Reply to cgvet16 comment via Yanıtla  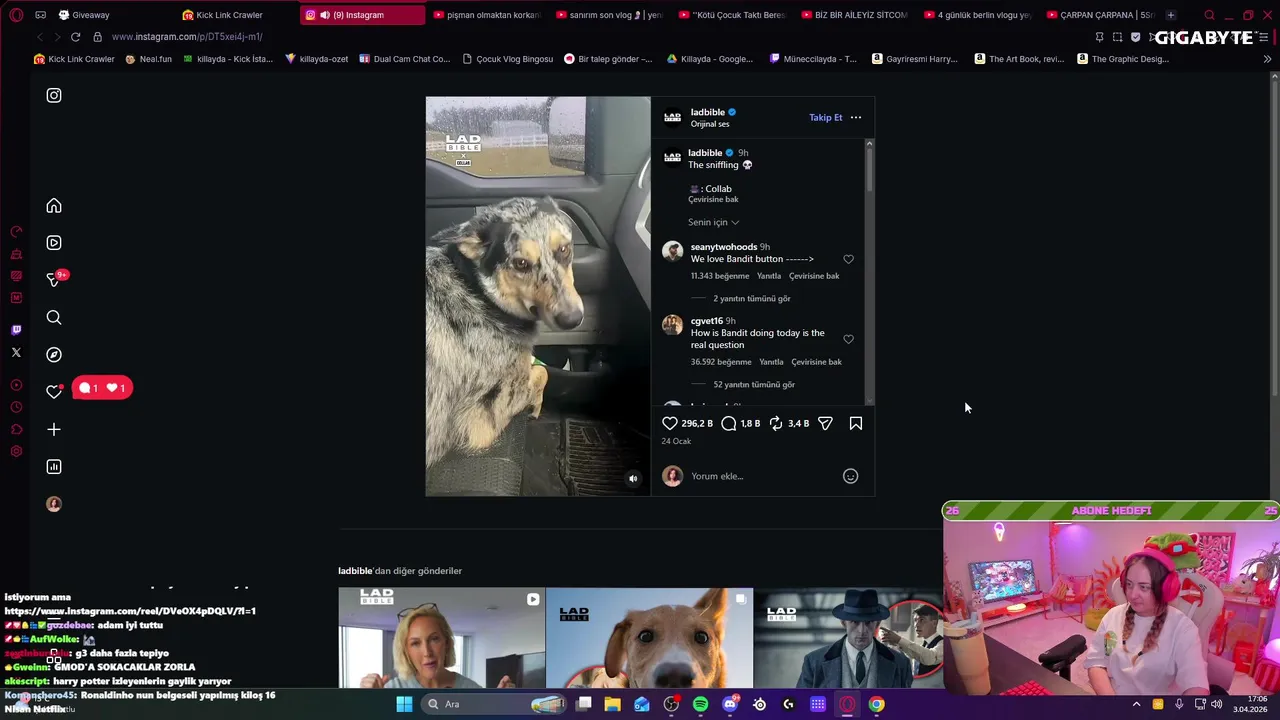(771, 362)
